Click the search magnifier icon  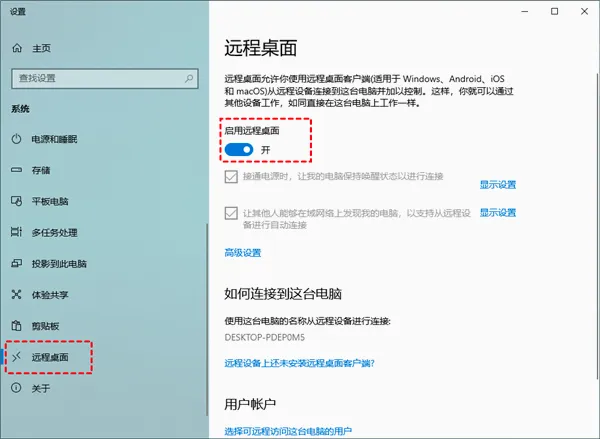[x=189, y=78]
